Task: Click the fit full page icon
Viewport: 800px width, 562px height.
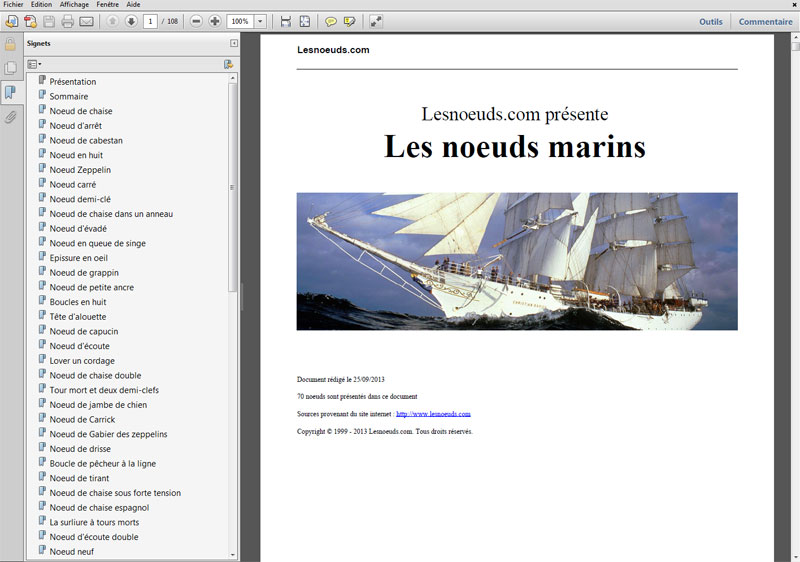Action: (x=305, y=21)
